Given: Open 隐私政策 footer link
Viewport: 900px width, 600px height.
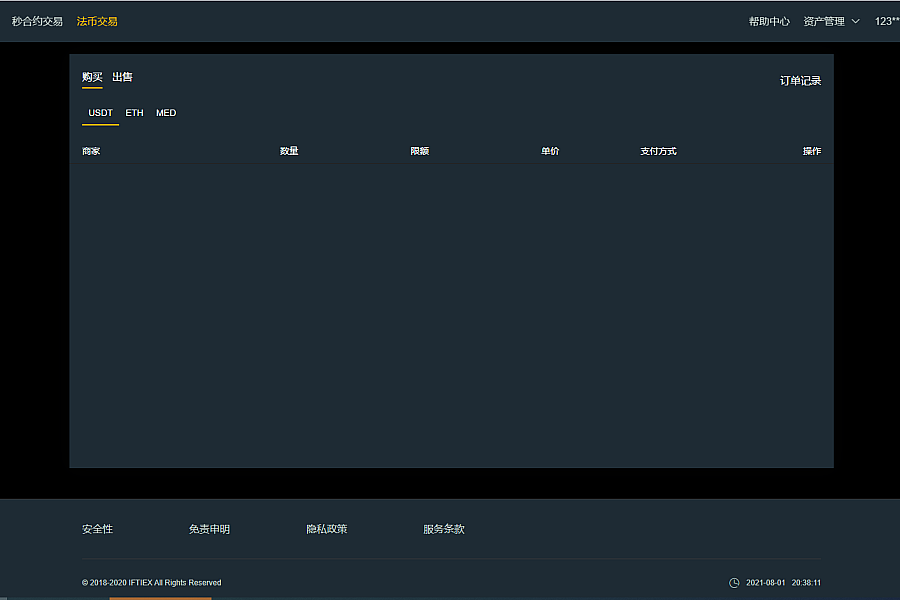Looking at the screenshot, I should click(327, 529).
